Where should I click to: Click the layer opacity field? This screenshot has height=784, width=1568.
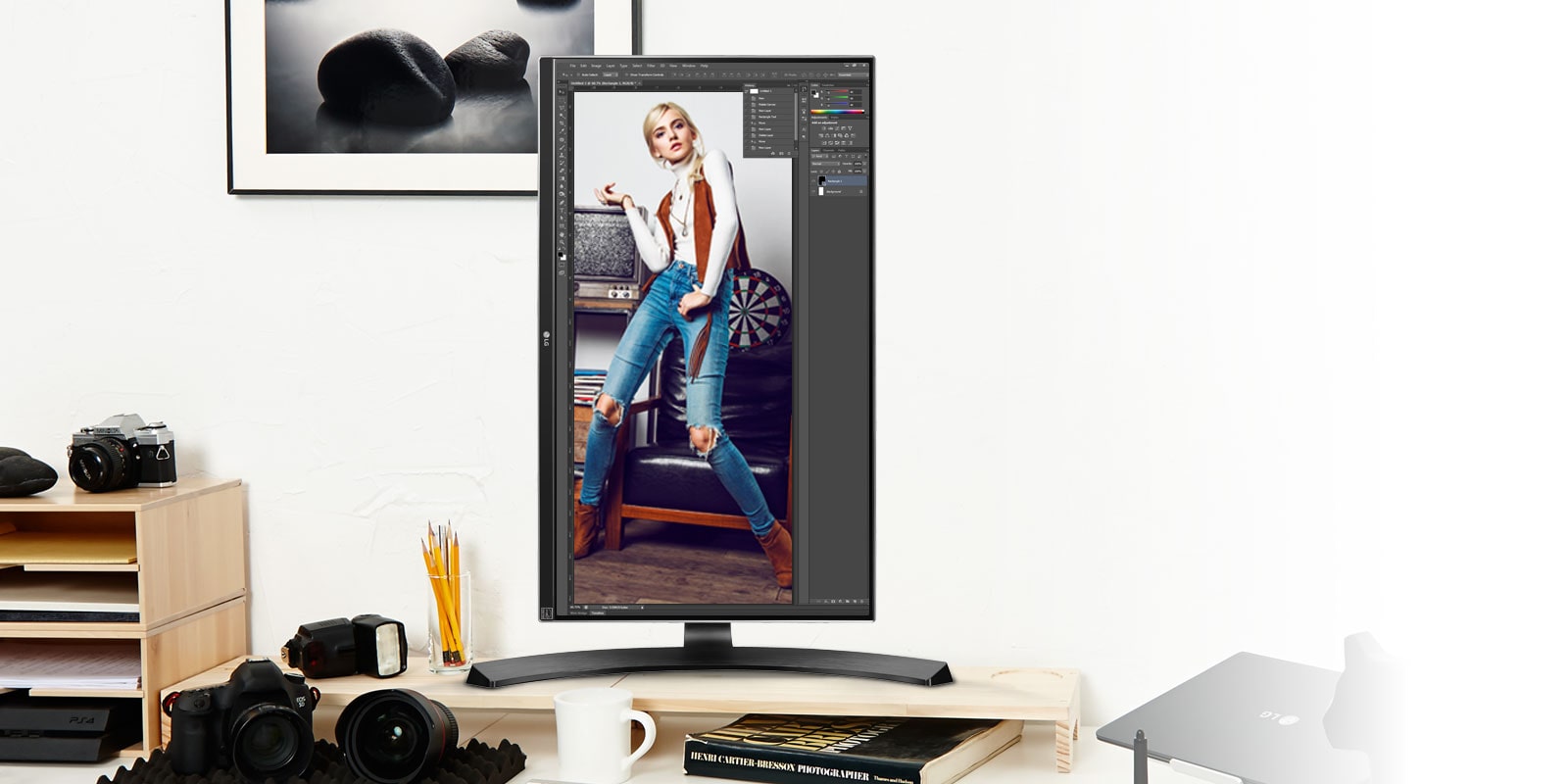(858, 164)
